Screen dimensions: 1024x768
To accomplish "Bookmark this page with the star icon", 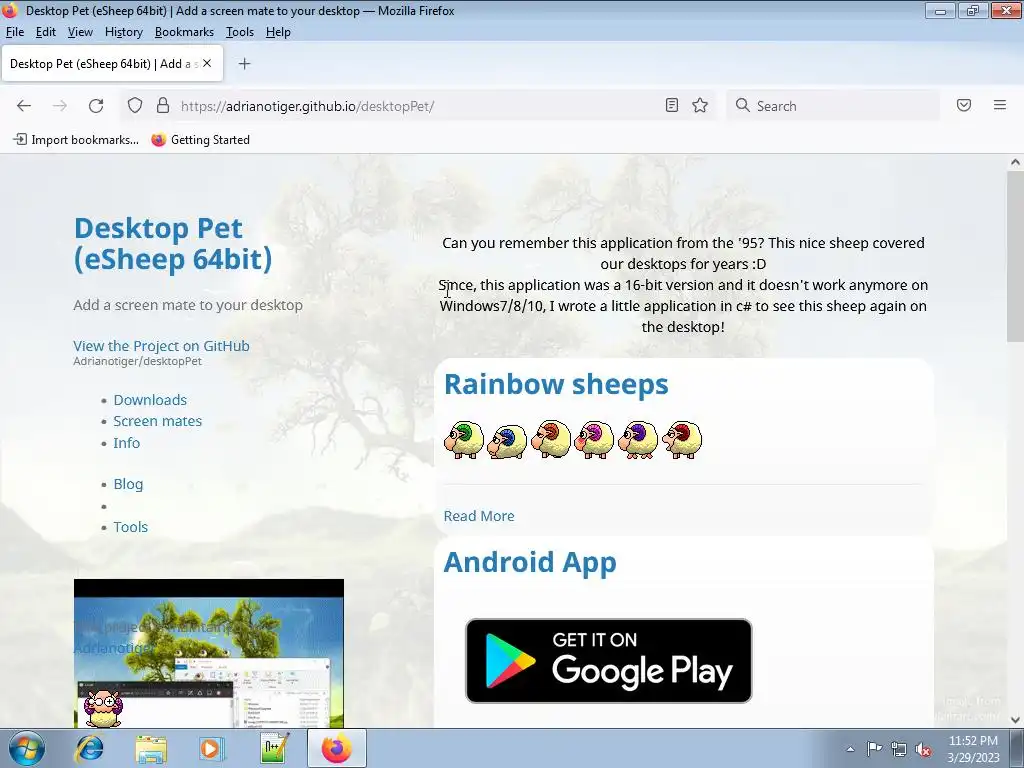I will point(700,105).
